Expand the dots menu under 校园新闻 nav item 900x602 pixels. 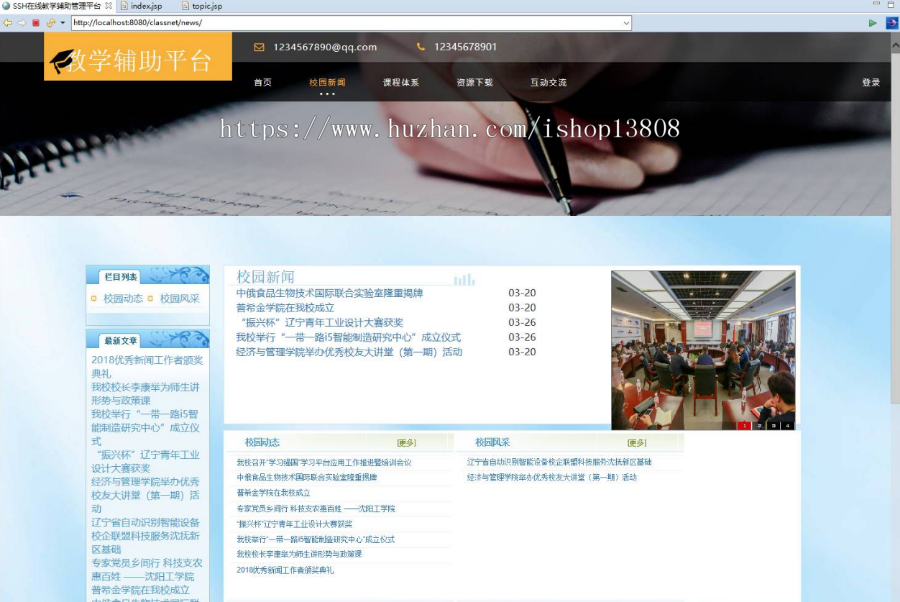pyautogui.click(x=327, y=93)
